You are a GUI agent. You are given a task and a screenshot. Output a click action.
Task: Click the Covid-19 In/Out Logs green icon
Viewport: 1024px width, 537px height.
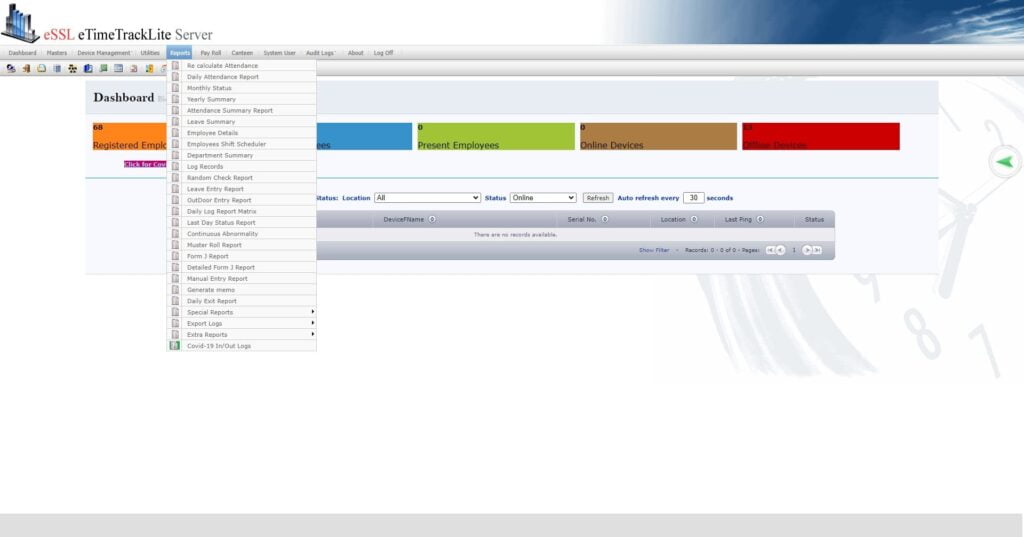175,346
